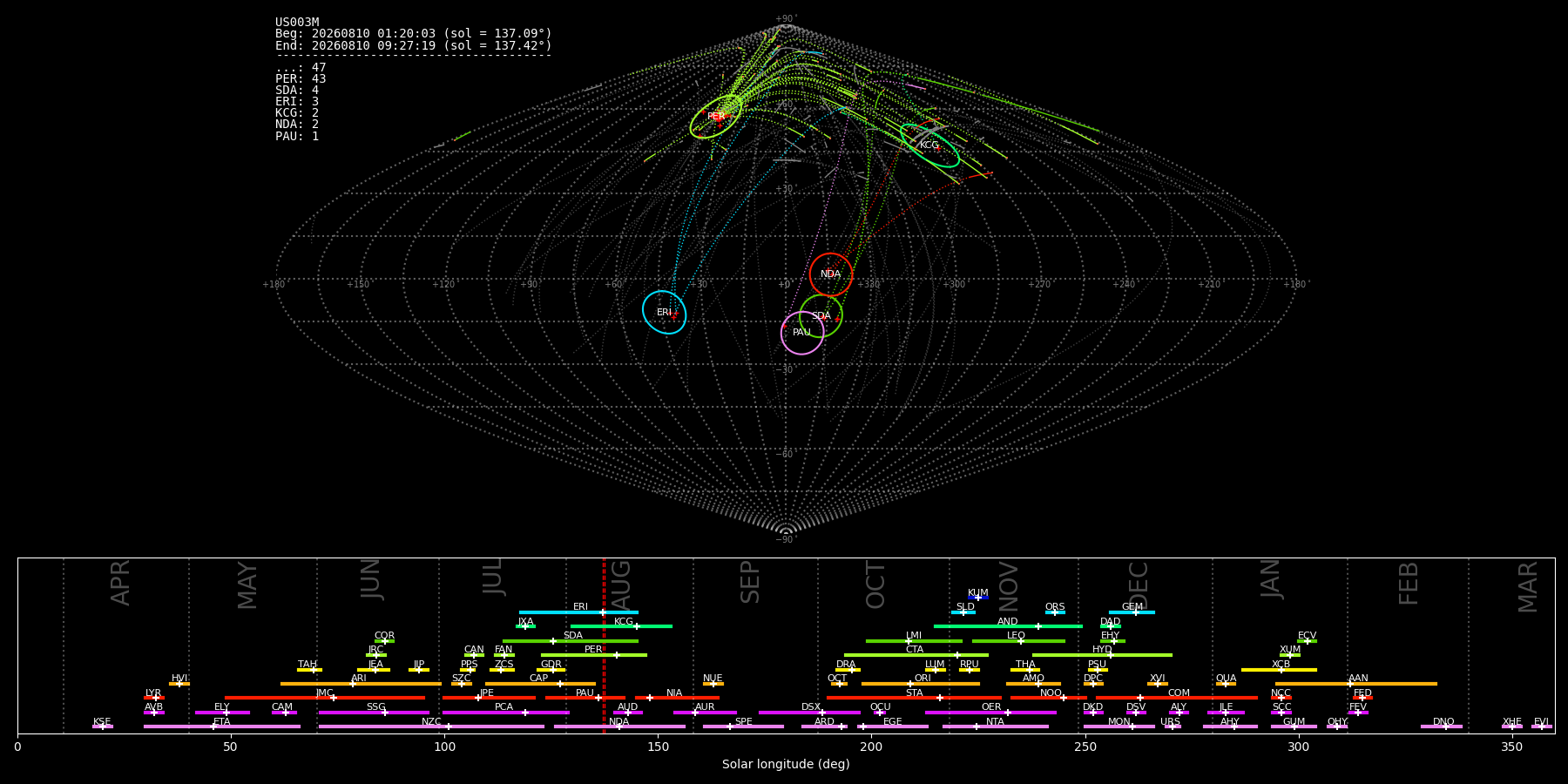
Task: Click the AUG month label
Action: (621, 582)
